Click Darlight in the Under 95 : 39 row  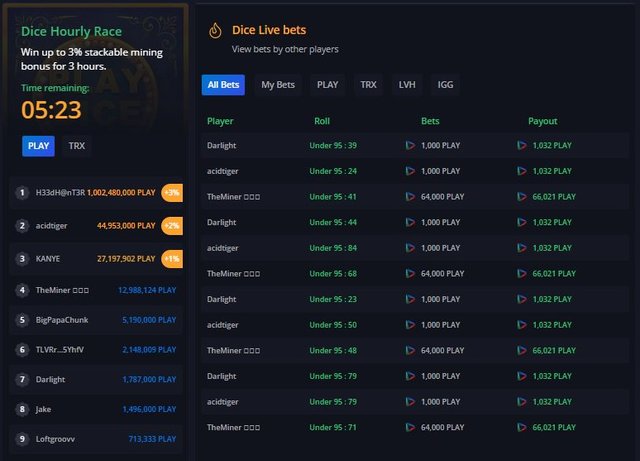pos(222,146)
